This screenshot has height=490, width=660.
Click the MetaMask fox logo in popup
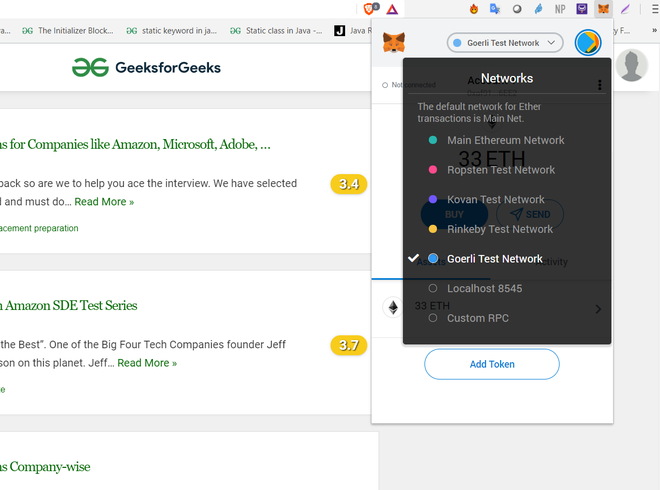[394, 43]
